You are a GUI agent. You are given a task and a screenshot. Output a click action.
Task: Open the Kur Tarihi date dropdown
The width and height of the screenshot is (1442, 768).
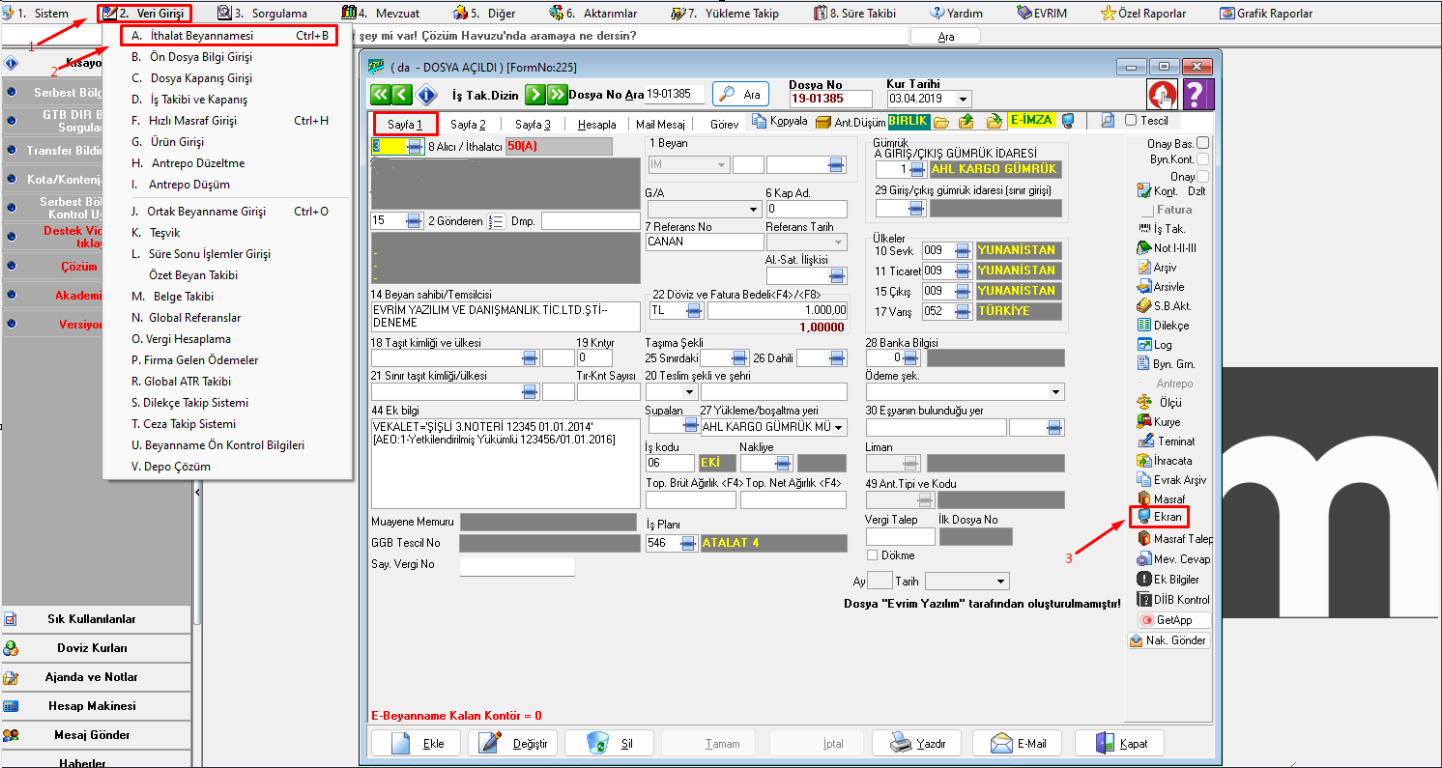click(963, 99)
